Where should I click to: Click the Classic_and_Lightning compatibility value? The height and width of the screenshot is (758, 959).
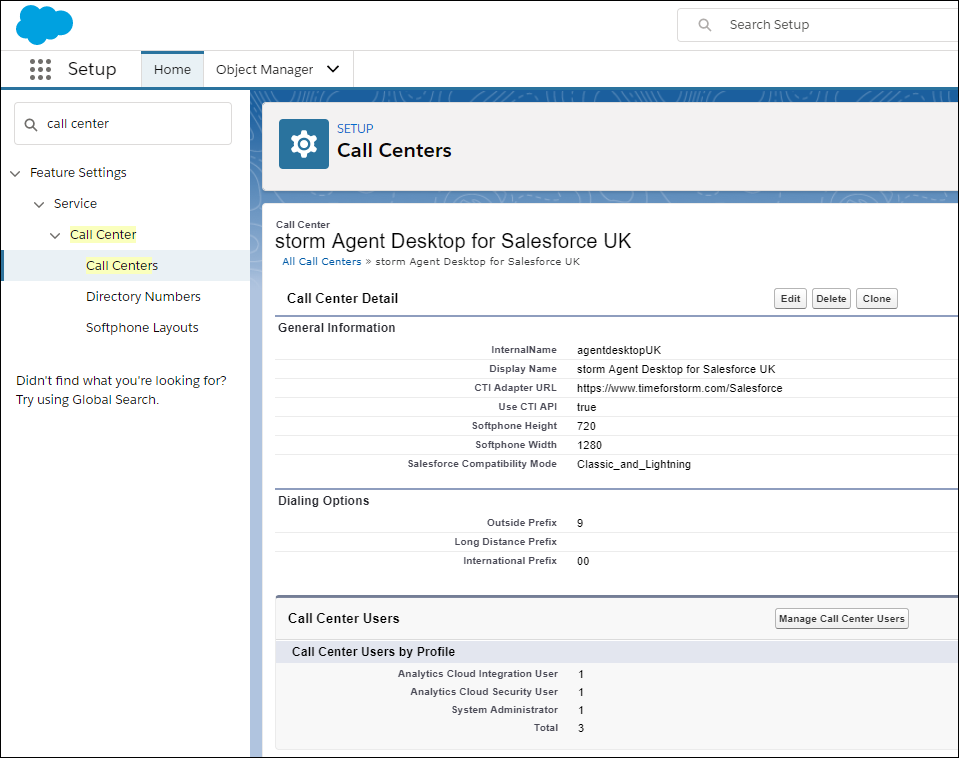tap(634, 464)
